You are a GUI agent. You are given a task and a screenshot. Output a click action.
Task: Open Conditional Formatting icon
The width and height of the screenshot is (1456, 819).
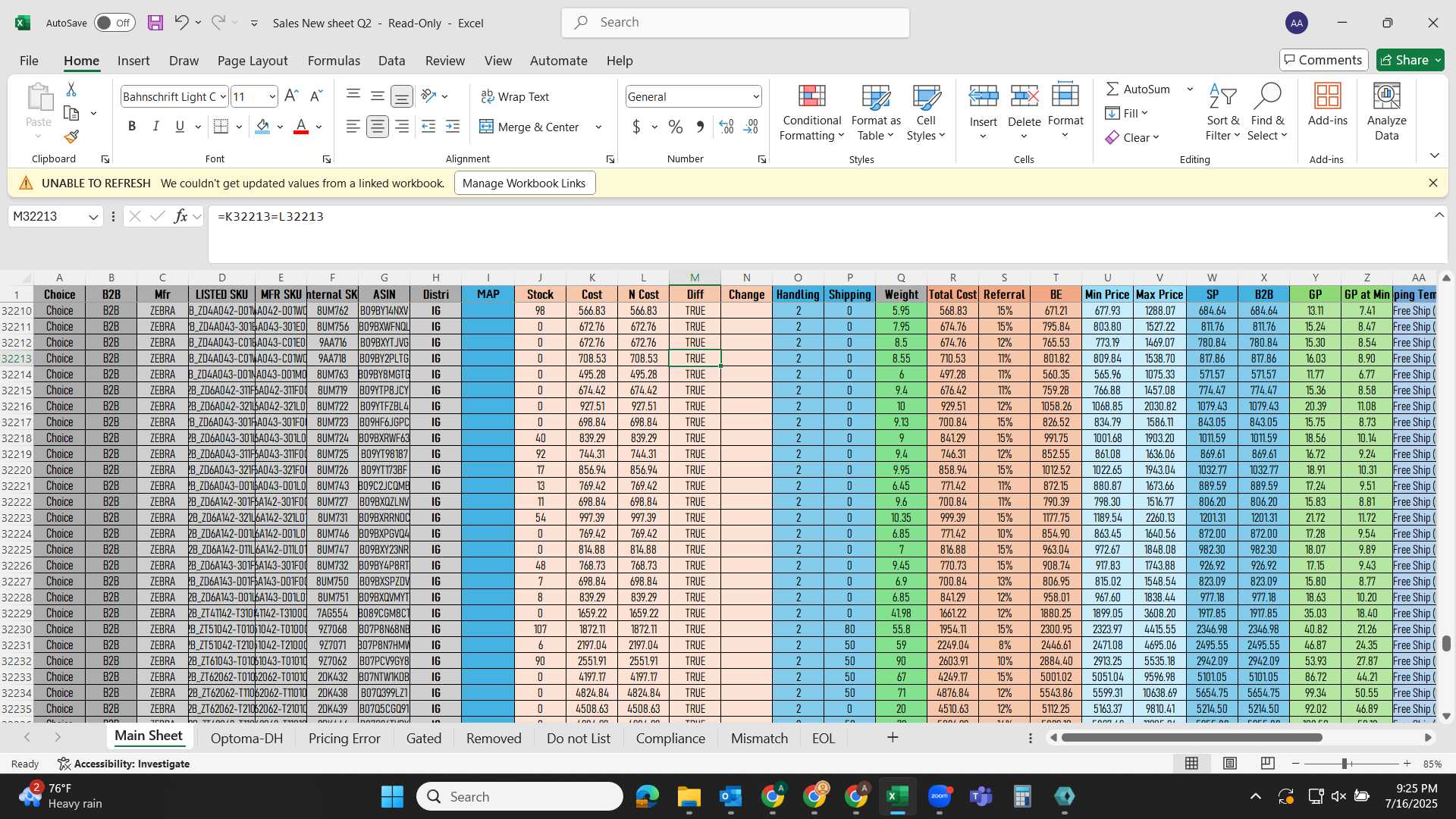tap(811, 96)
